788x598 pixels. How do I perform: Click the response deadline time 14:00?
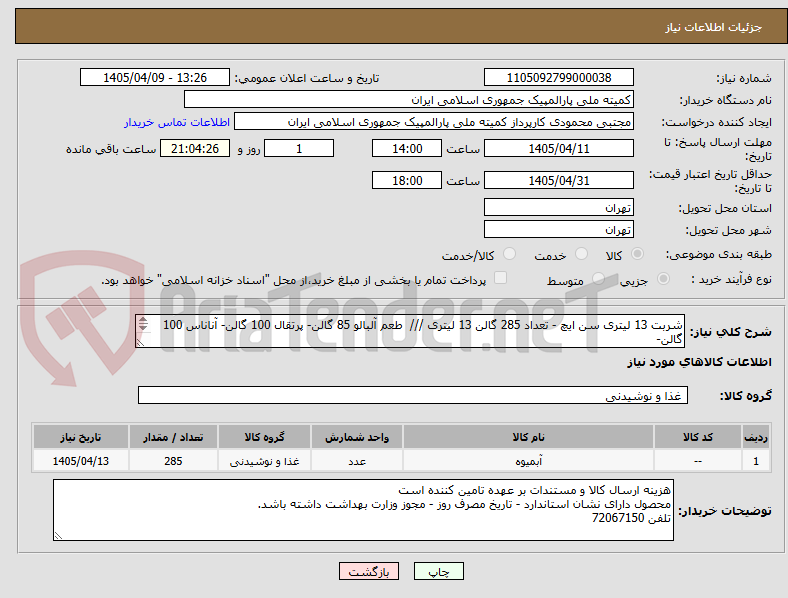pyautogui.click(x=407, y=148)
